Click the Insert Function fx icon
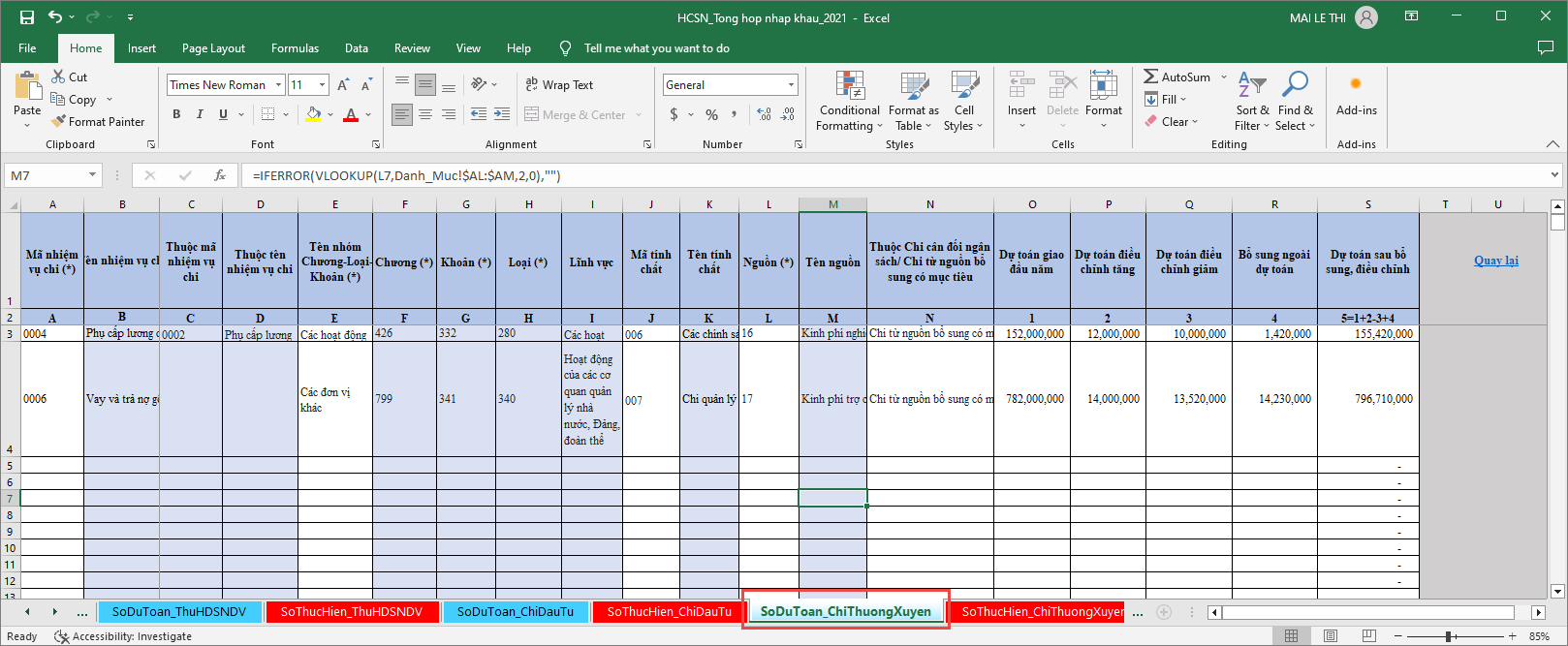The image size is (1568, 646). (x=220, y=175)
